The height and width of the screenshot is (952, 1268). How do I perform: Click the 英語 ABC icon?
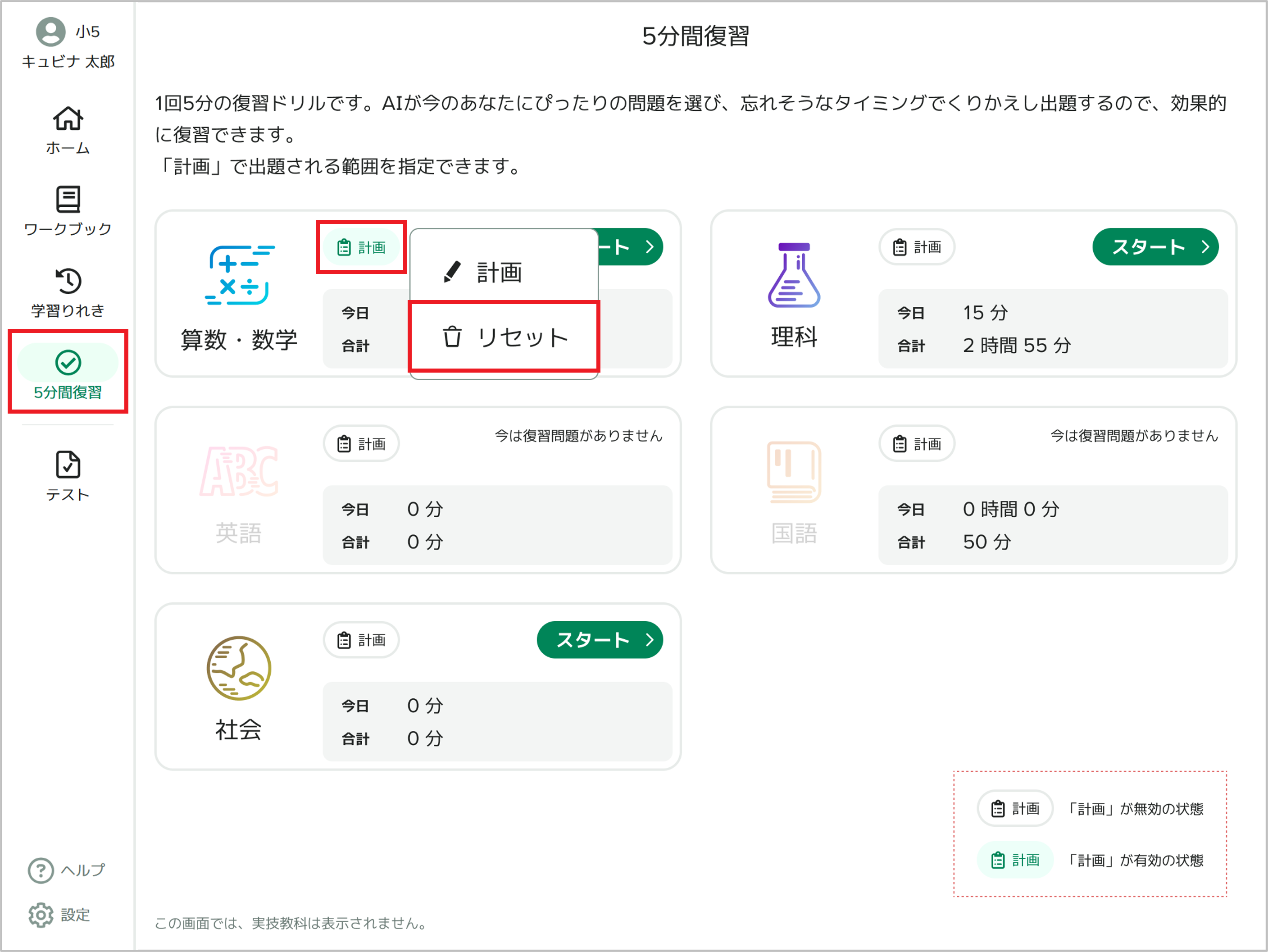click(x=239, y=471)
